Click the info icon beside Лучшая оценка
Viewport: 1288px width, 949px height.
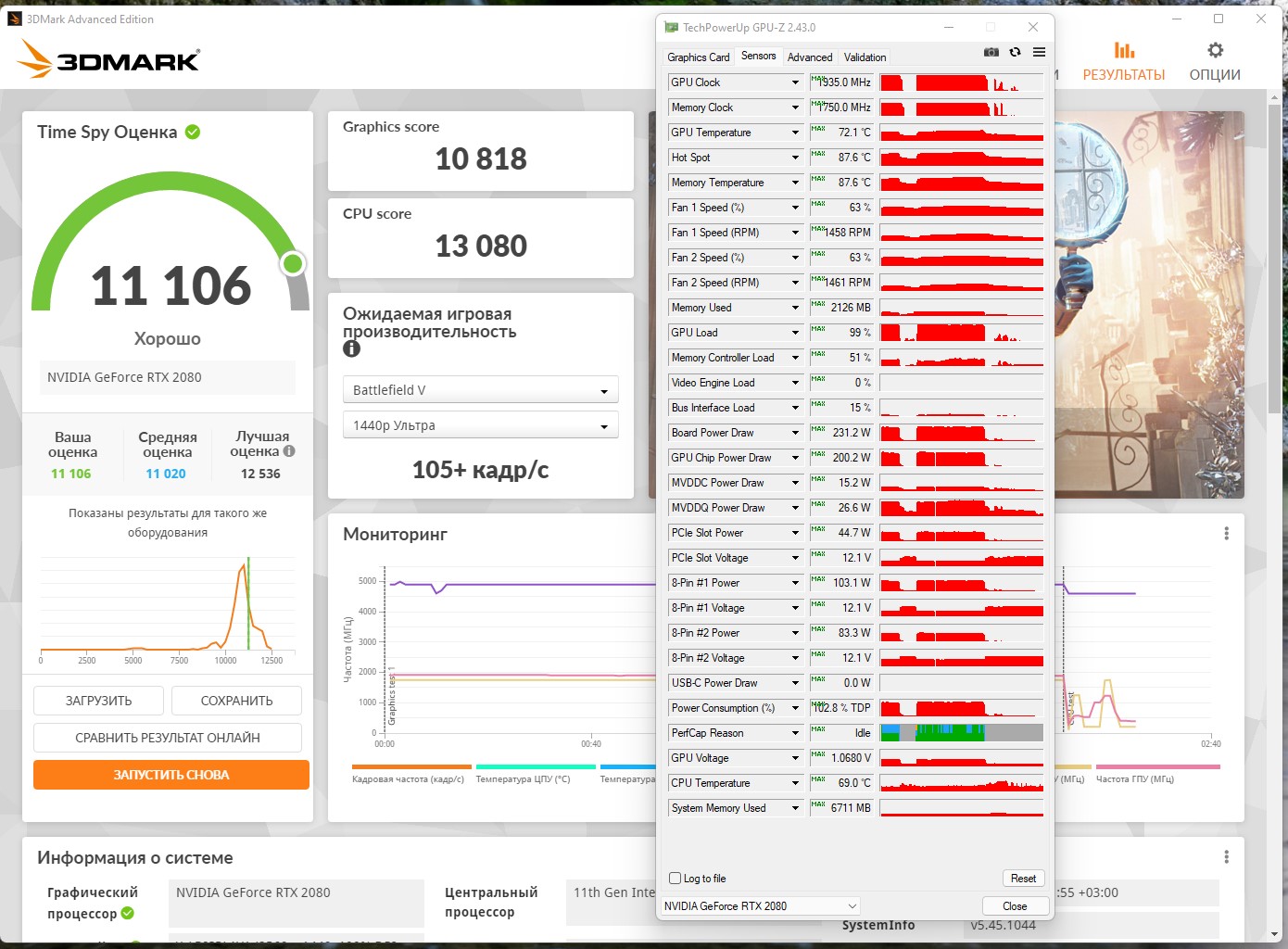click(289, 451)
